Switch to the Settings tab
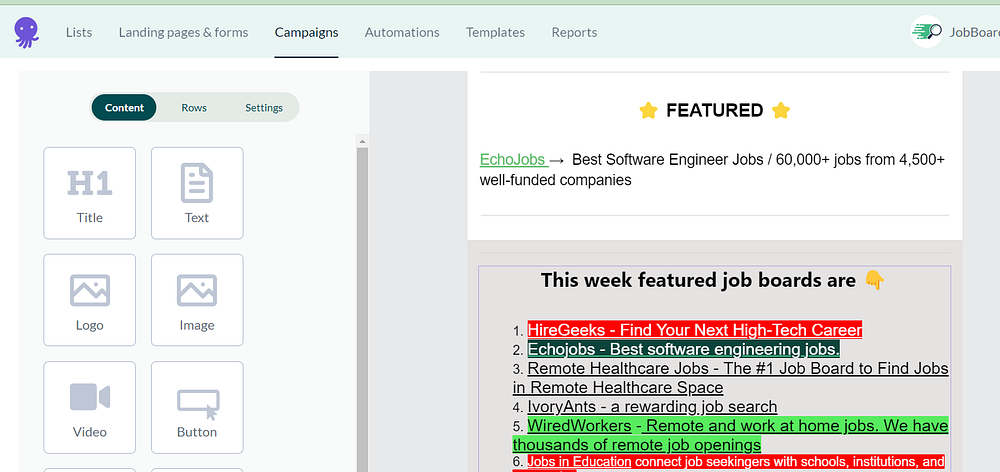Viewport: 1000px width, 472px height. tap(264, 107)
